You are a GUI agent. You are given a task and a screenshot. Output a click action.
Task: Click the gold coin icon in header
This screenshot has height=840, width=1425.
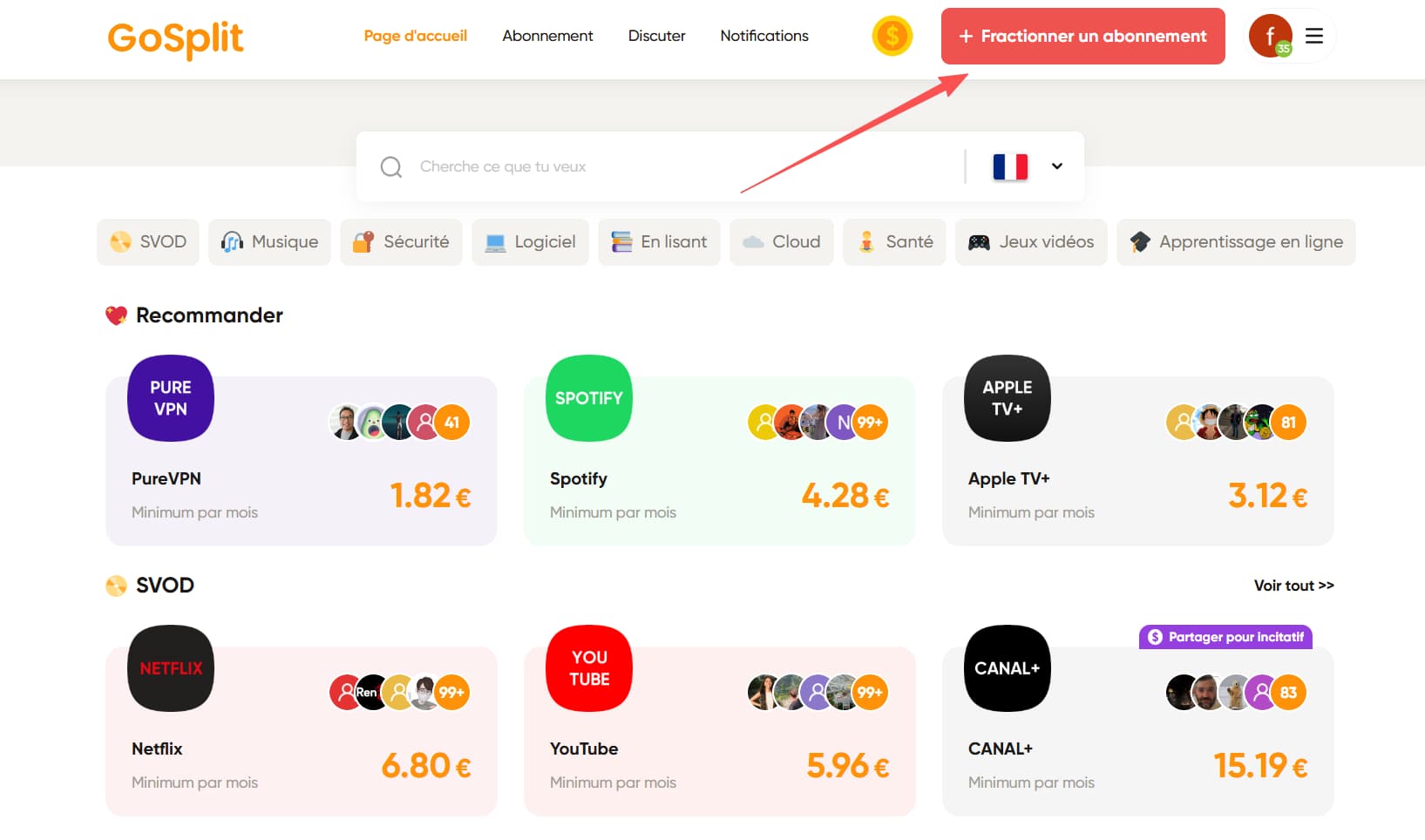point(892,37)
